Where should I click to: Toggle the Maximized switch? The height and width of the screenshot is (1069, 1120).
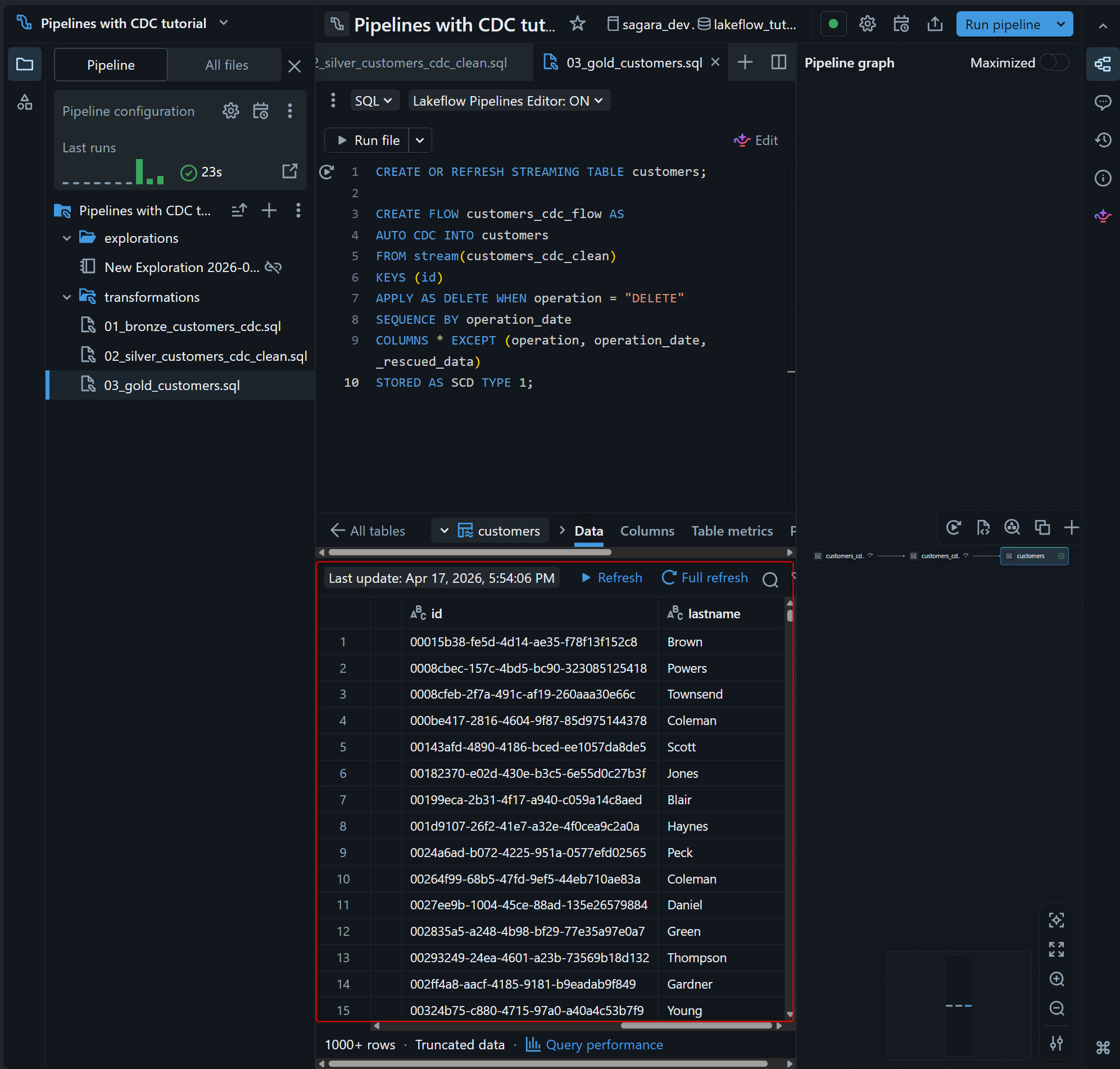[x=1053, y=63]
